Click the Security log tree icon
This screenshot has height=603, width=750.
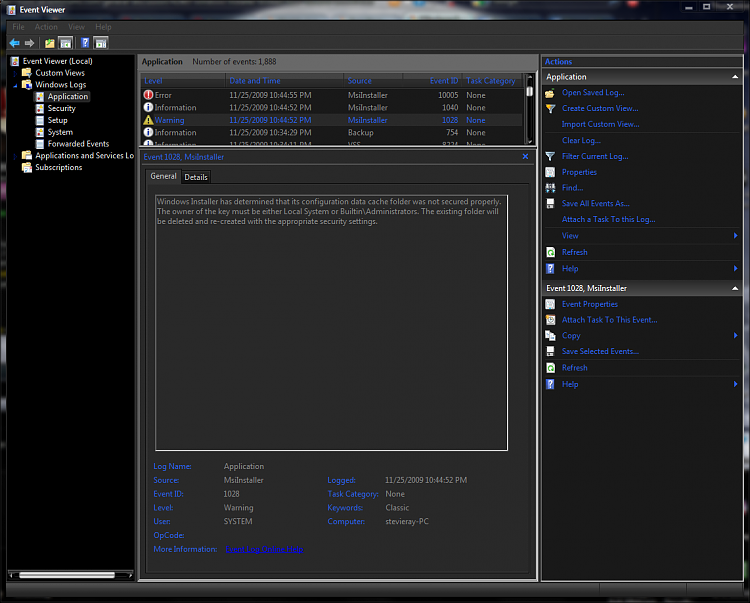point(40,109)
